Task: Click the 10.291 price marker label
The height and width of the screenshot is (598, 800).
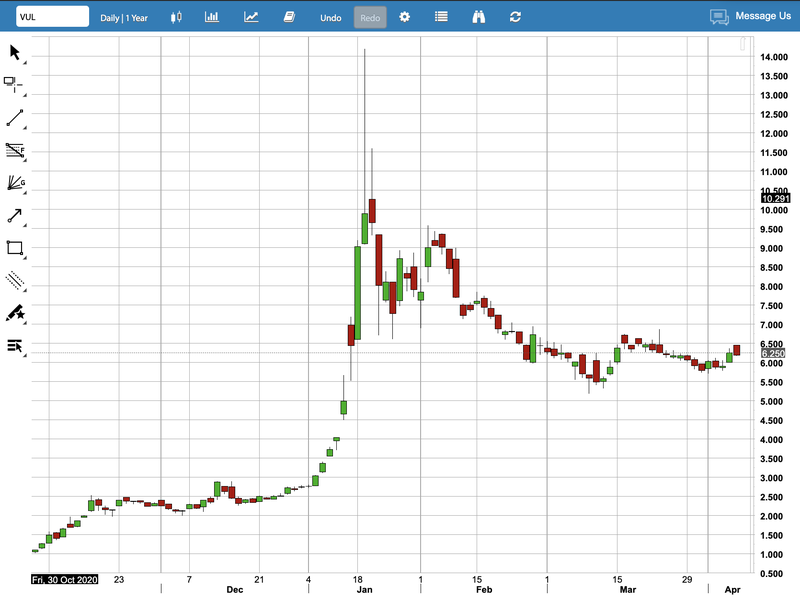Action: 775,198
